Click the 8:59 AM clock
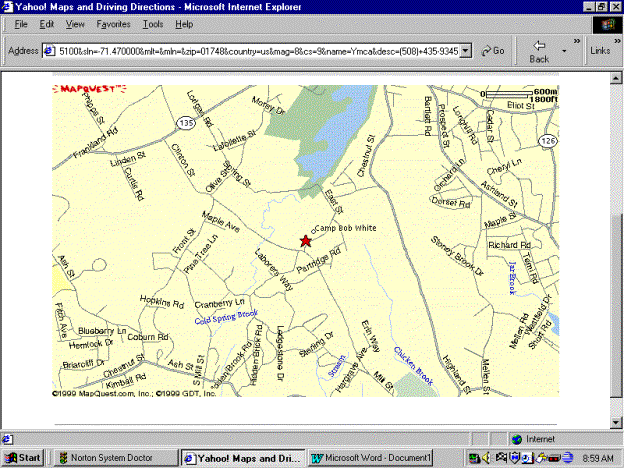The width and height of the screenshot is (624, 468). (x=598, y=458)
